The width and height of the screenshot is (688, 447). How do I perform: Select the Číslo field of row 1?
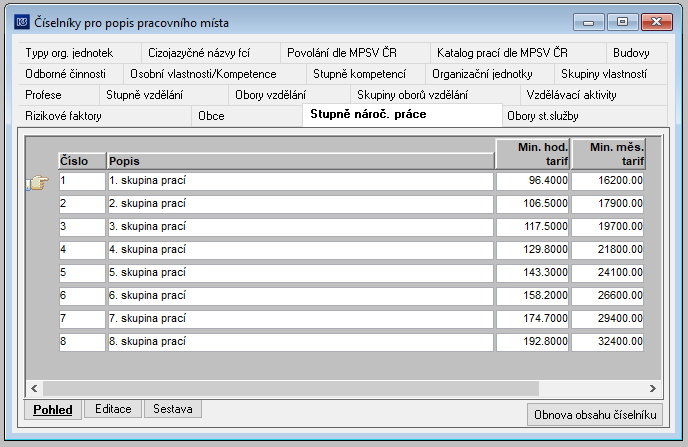82,181
